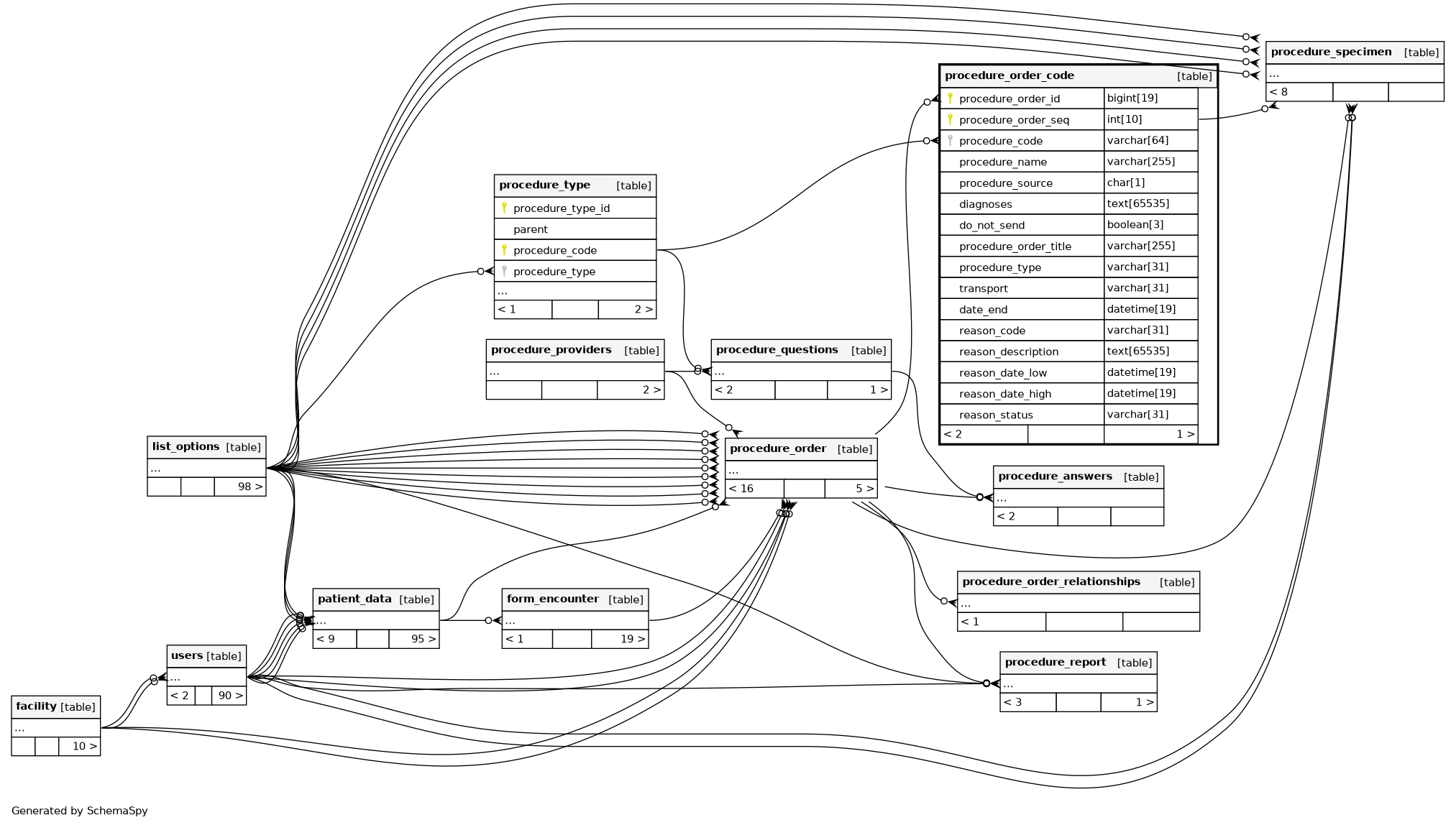Click the '98 >' children count in list_options

[x=249, y=487]
